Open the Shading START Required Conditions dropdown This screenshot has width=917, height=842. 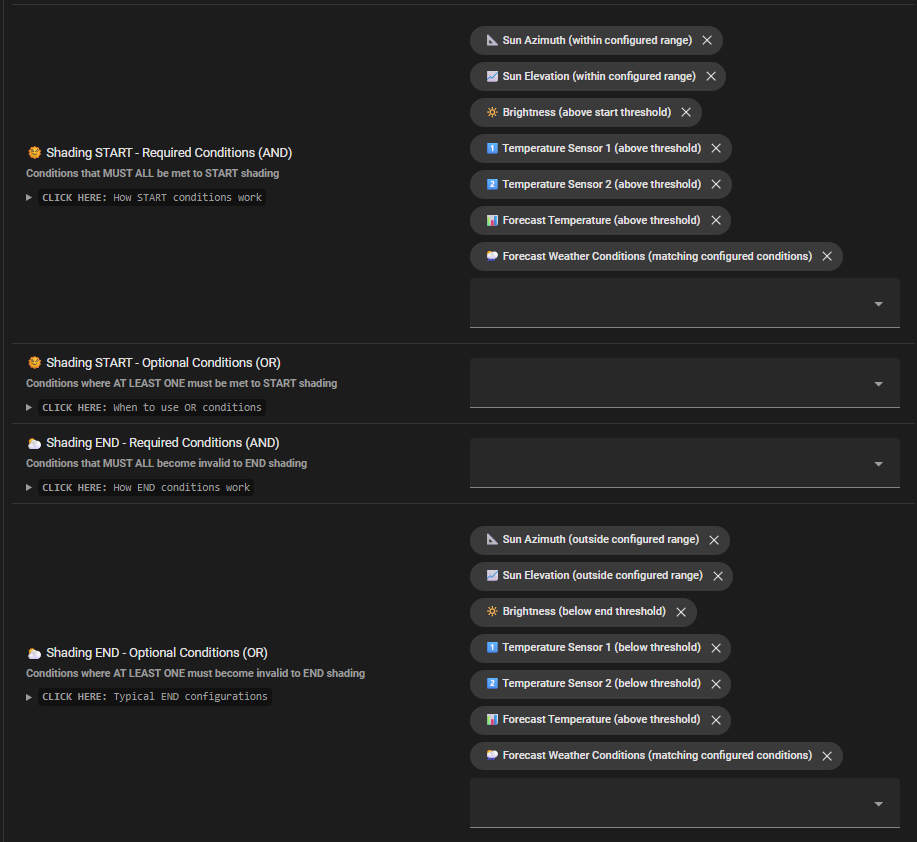tap(878, 304)
